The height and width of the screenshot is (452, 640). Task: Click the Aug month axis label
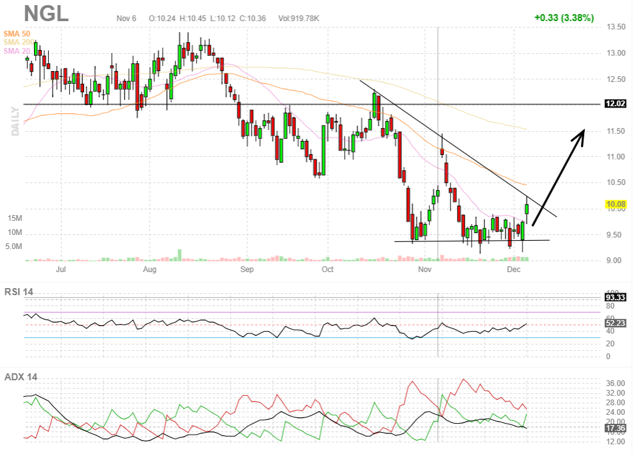(x=150, y=269)
